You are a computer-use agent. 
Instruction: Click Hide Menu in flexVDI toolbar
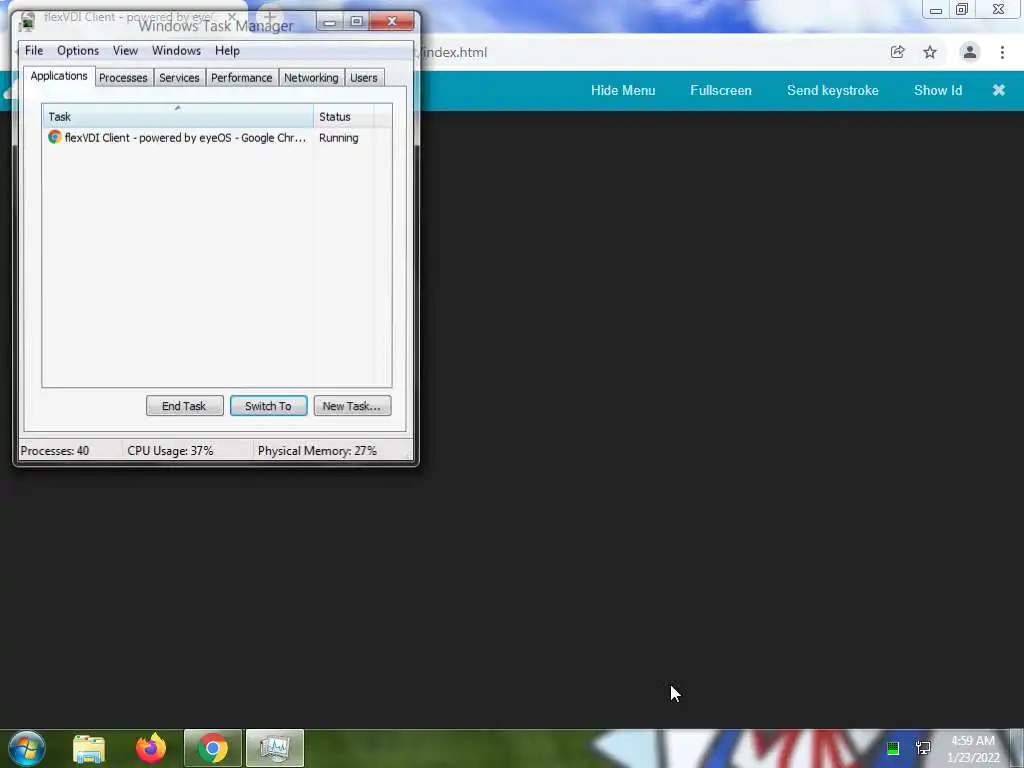click(623, 90)
